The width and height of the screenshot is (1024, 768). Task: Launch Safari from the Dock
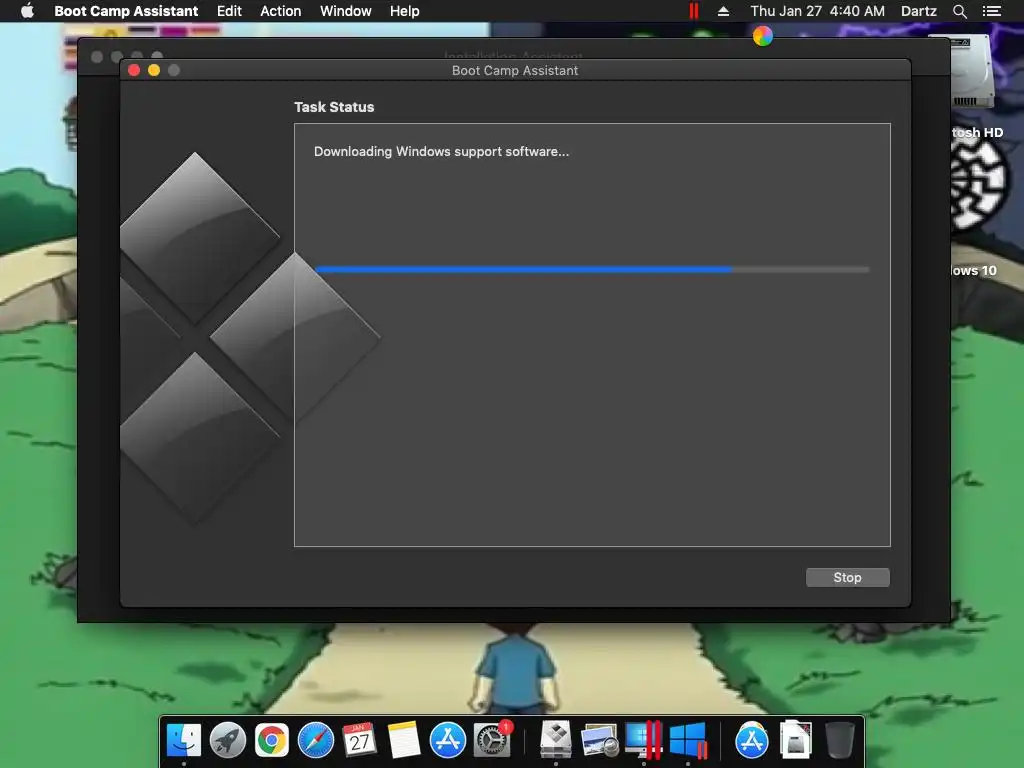click(315, 740)
